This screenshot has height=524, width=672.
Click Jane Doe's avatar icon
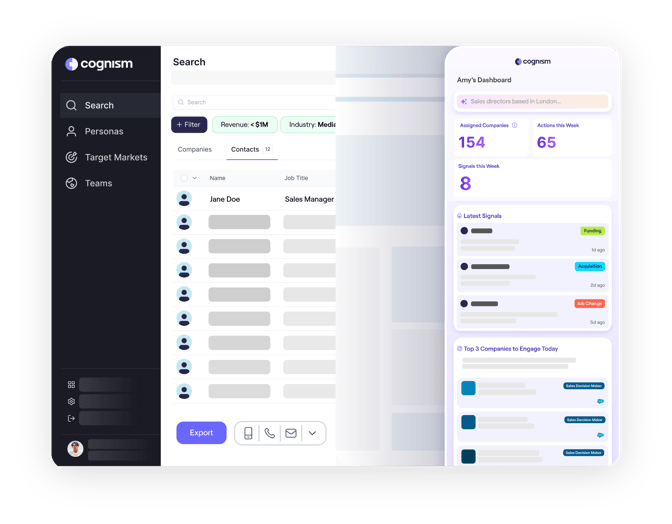click(x=184, y=199)
